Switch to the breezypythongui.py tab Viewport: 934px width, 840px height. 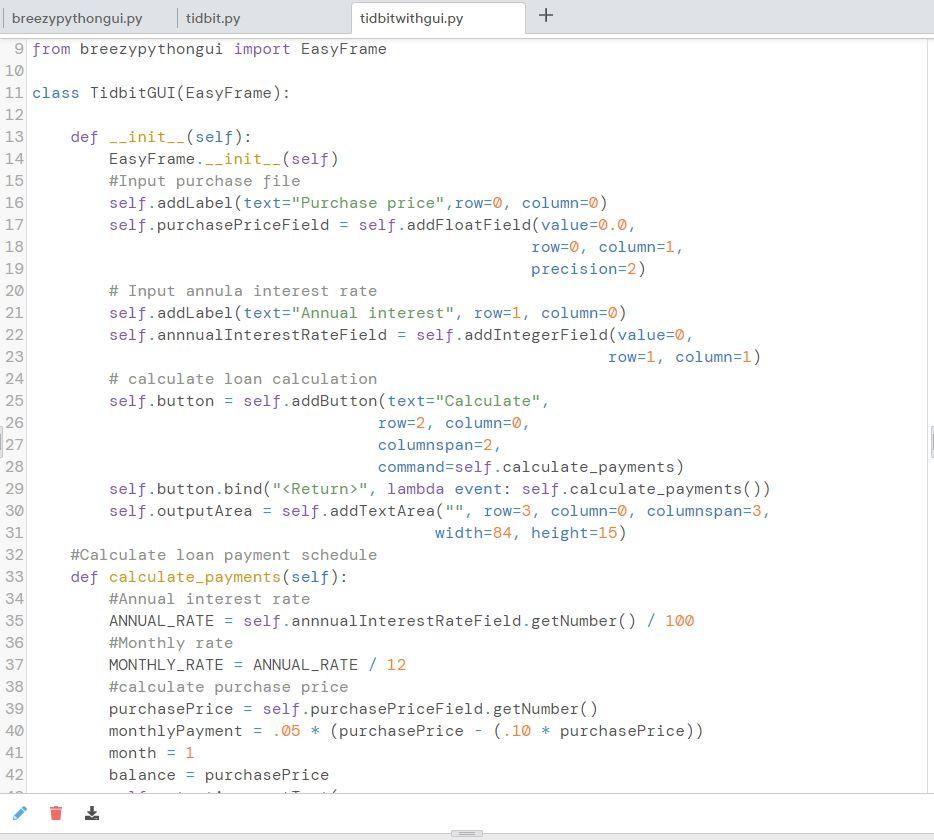(x=77, y=18)
